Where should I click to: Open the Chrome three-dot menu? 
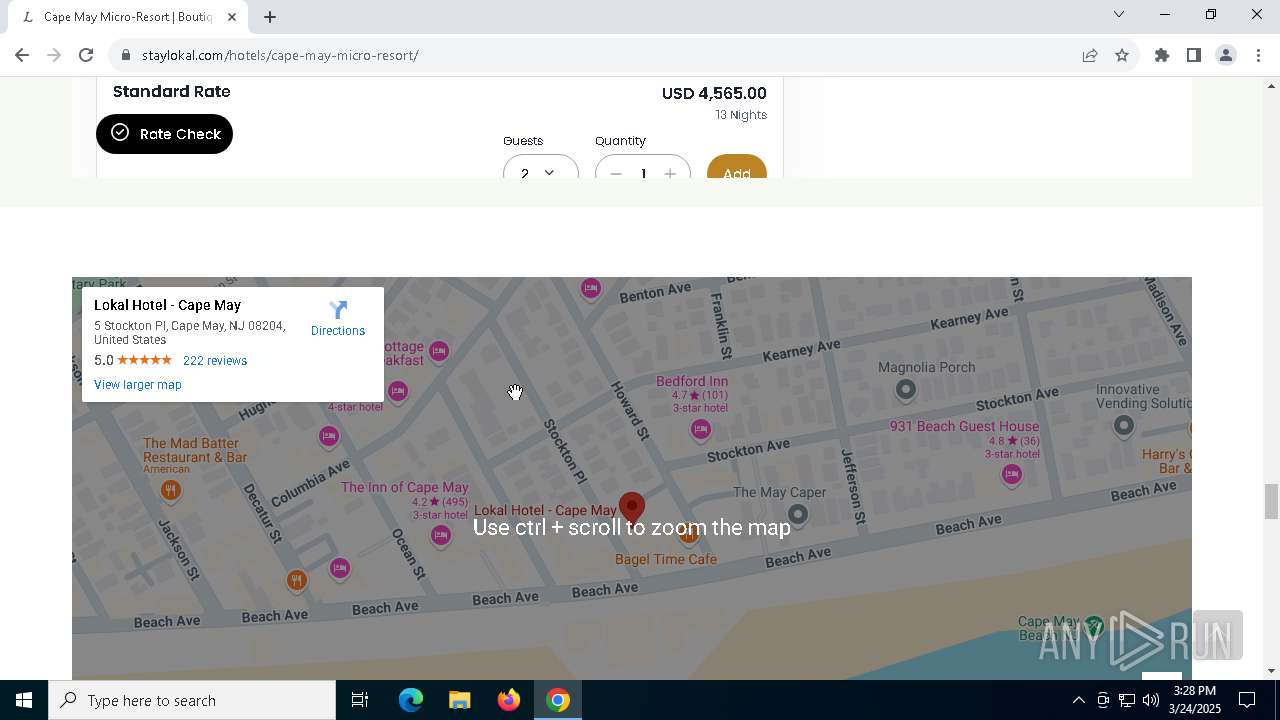point(1258,55)
